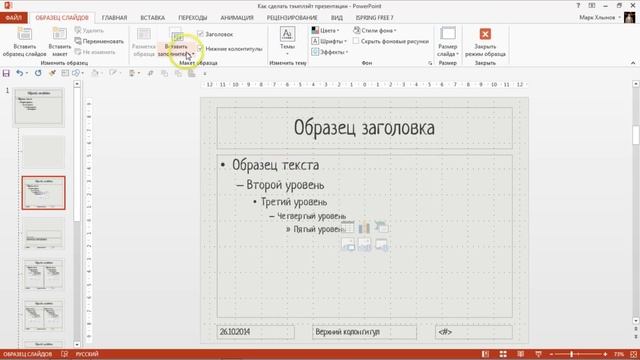Click the Не изменять button
640x360 pixels.
point(95,52)
